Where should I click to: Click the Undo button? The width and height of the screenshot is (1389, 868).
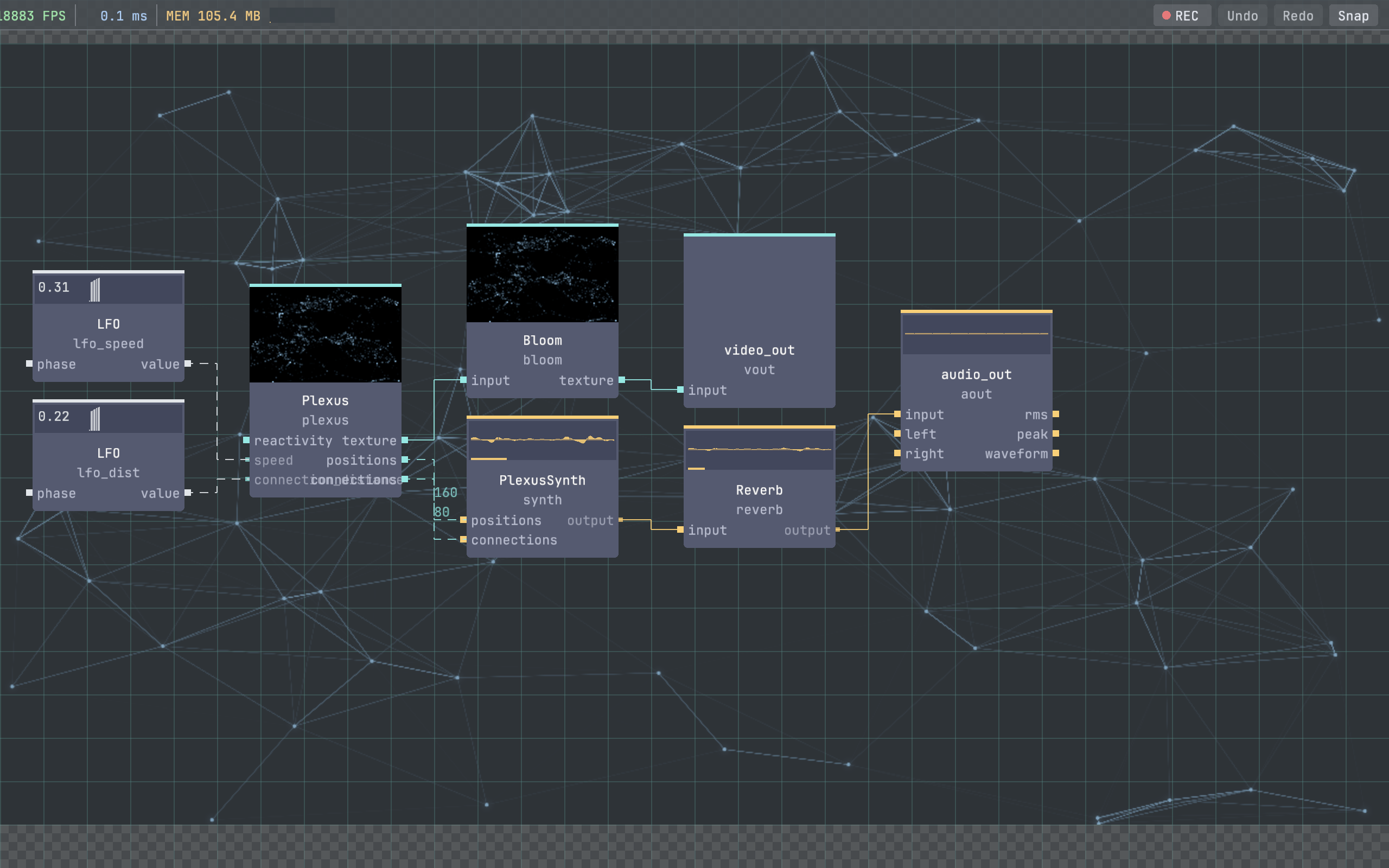[1242, 16]
